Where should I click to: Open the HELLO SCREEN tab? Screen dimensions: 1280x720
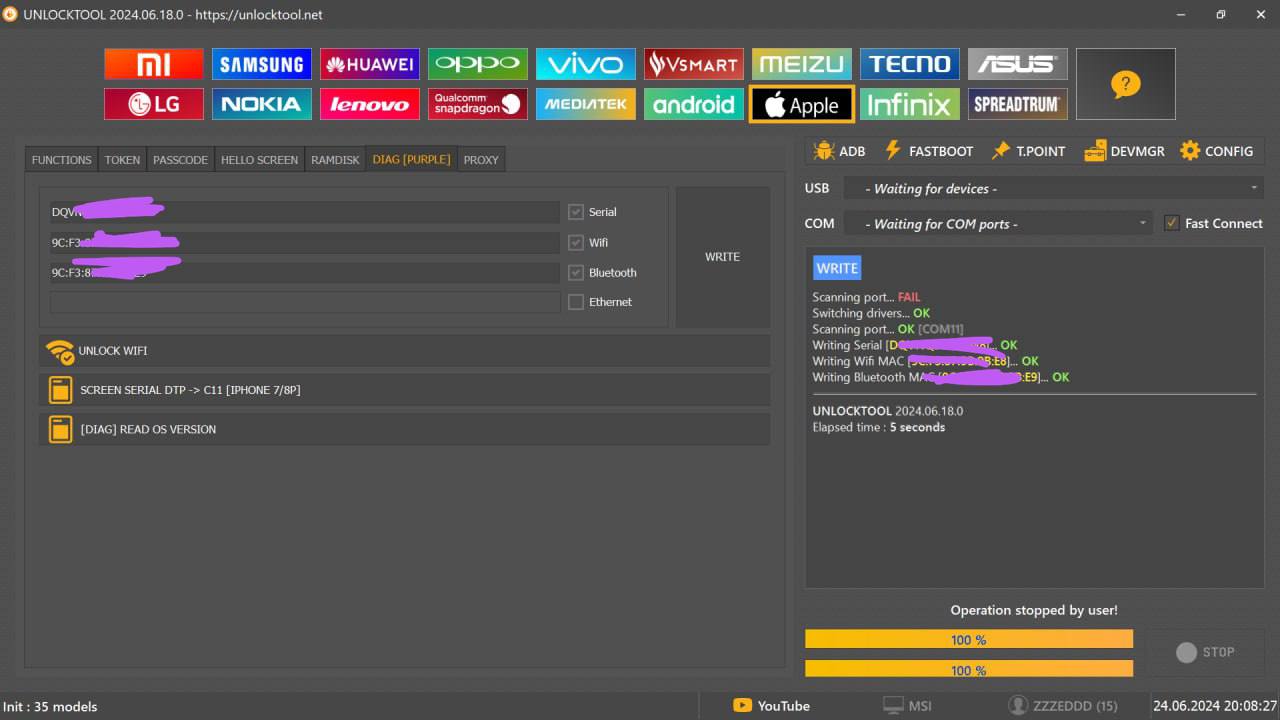pos(259,160)
